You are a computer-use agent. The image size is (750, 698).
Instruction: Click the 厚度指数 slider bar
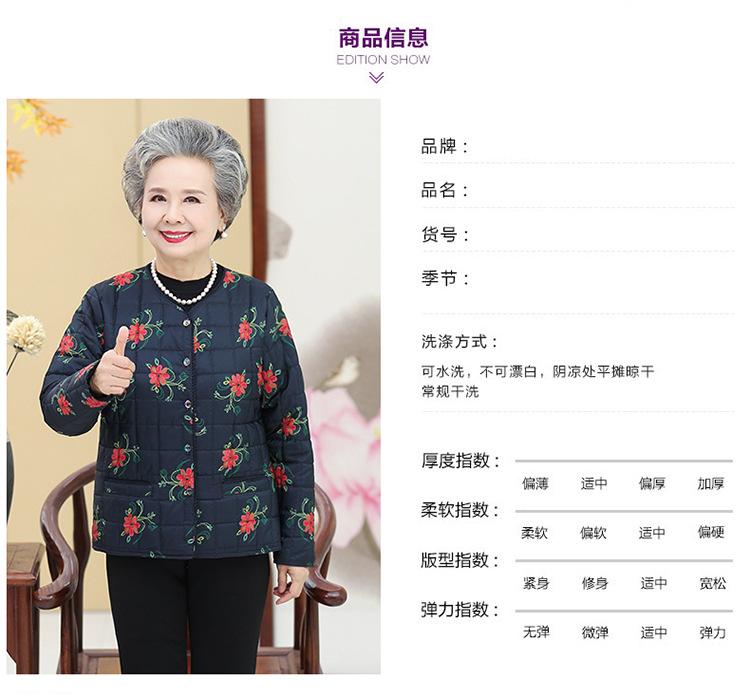point(624,461)
